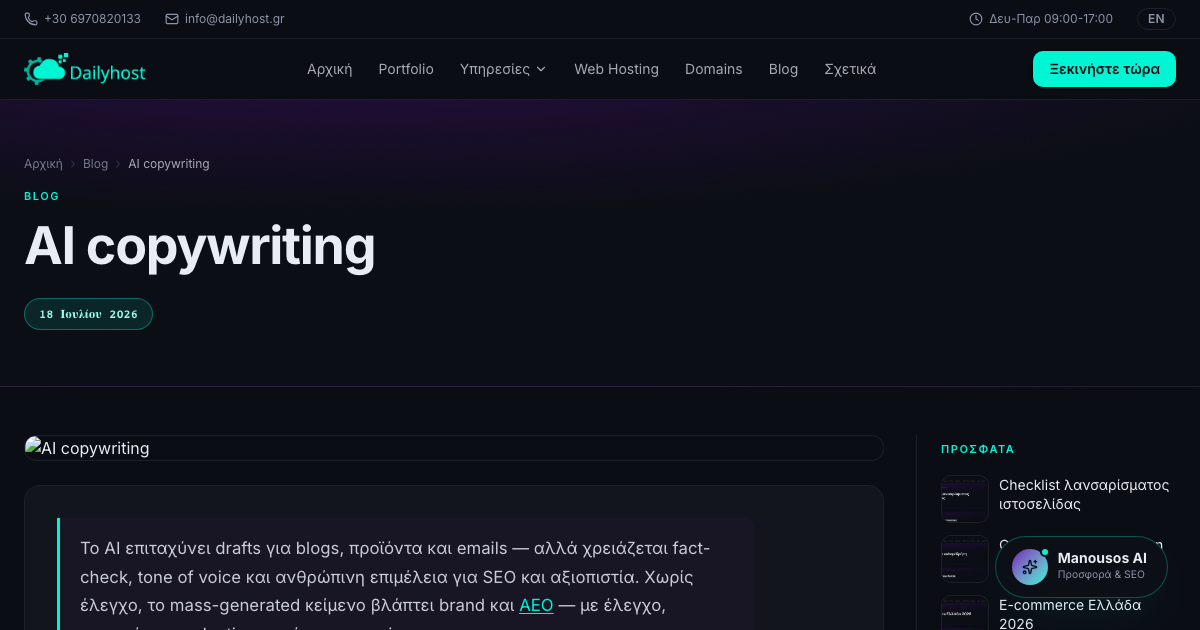Open the info@dailyhost.gr email link
This screenshot has height=630, width=1200.
(234, 19)
